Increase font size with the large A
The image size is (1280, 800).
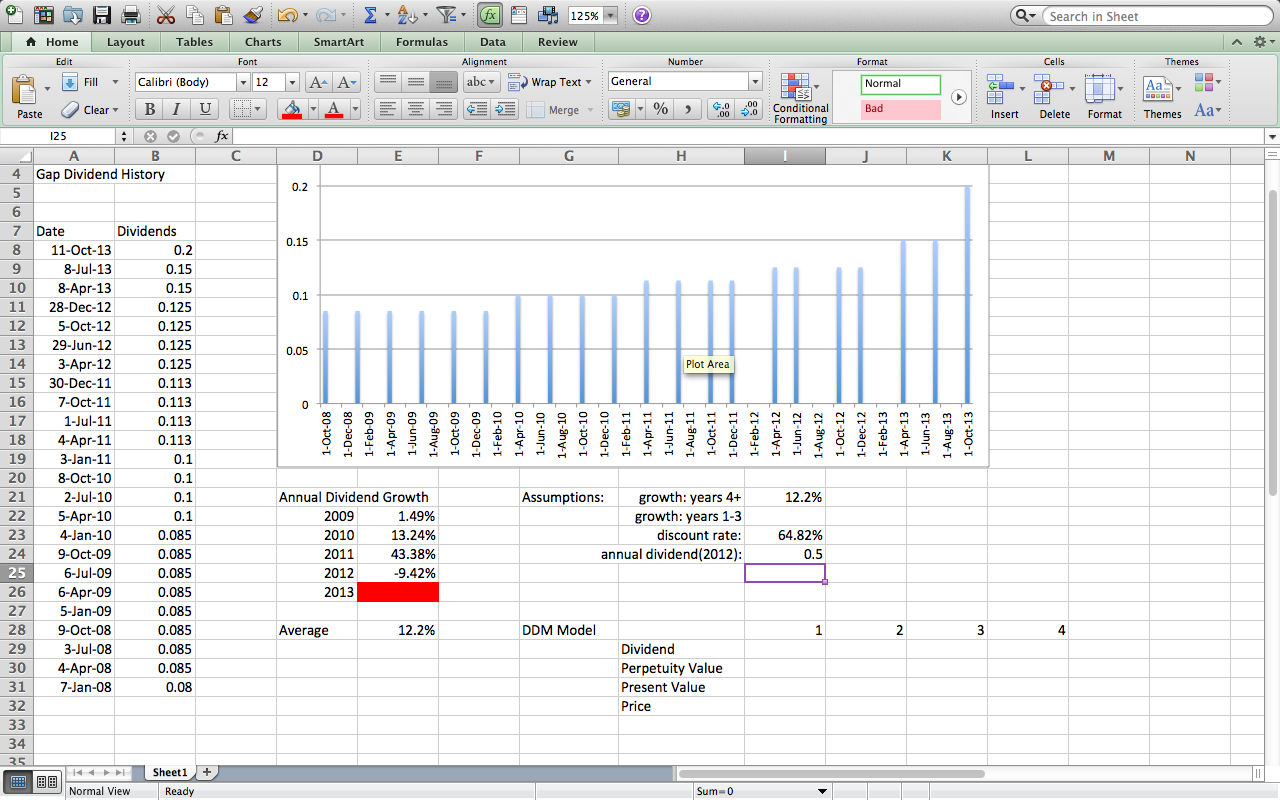point(318,83)
